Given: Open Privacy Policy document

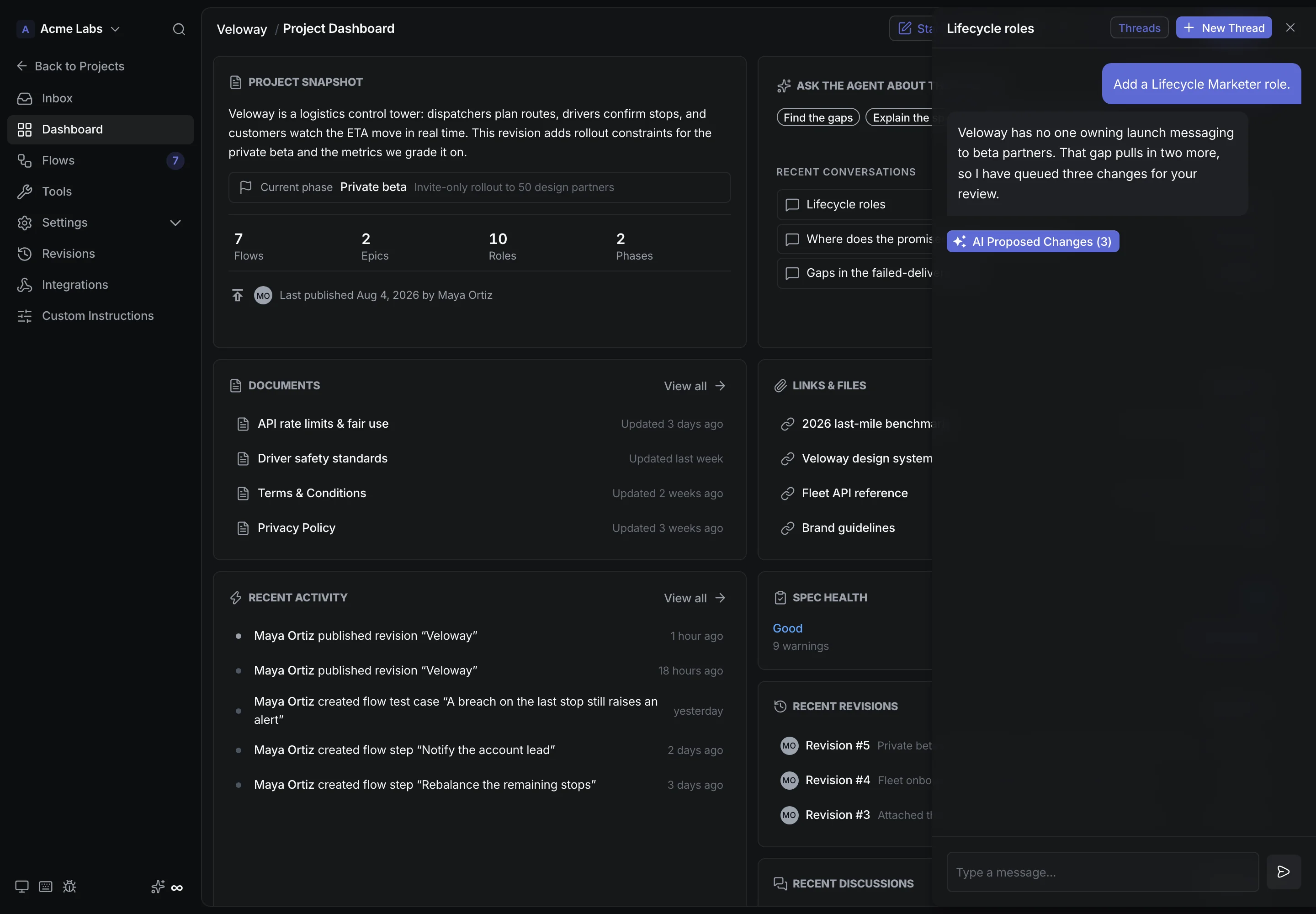Looking at the screenshot, I should click(x=480, y=528).
